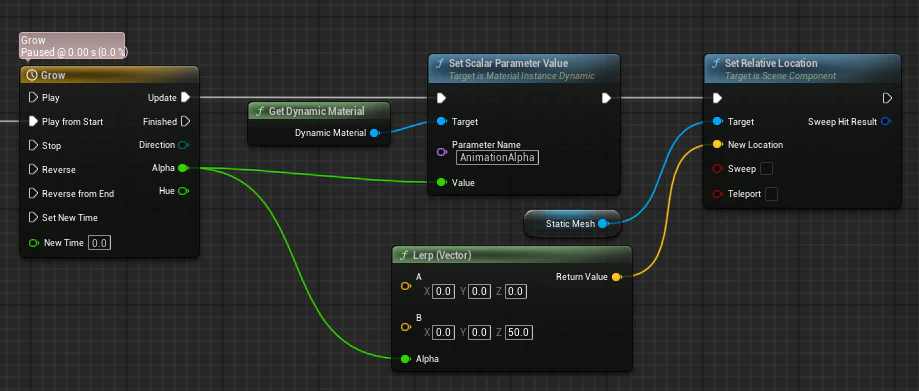
Task: Click the B vector Z field showing 50.0
Action: [518, 332]
